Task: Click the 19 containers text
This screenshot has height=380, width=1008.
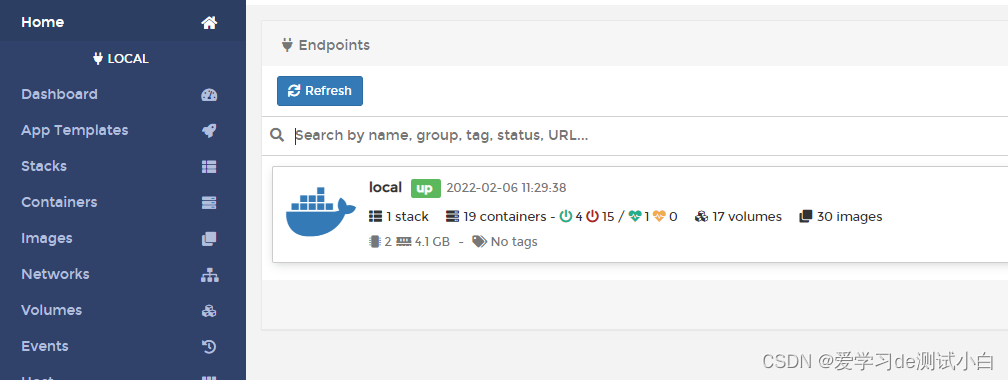Action: tap(505, 217)
